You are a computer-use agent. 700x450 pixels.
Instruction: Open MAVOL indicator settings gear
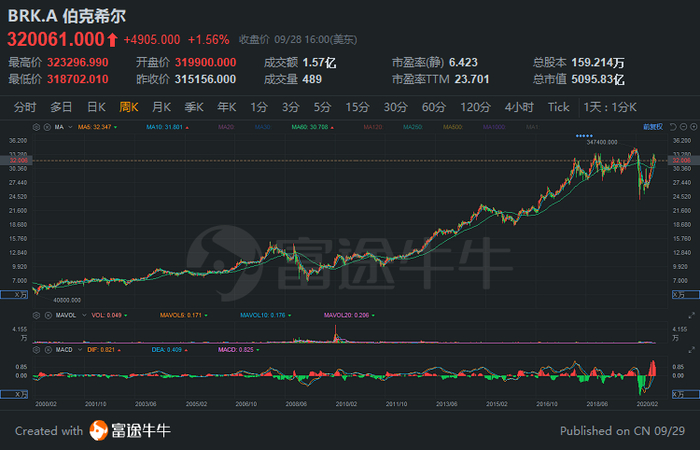(x=37, y=315)
